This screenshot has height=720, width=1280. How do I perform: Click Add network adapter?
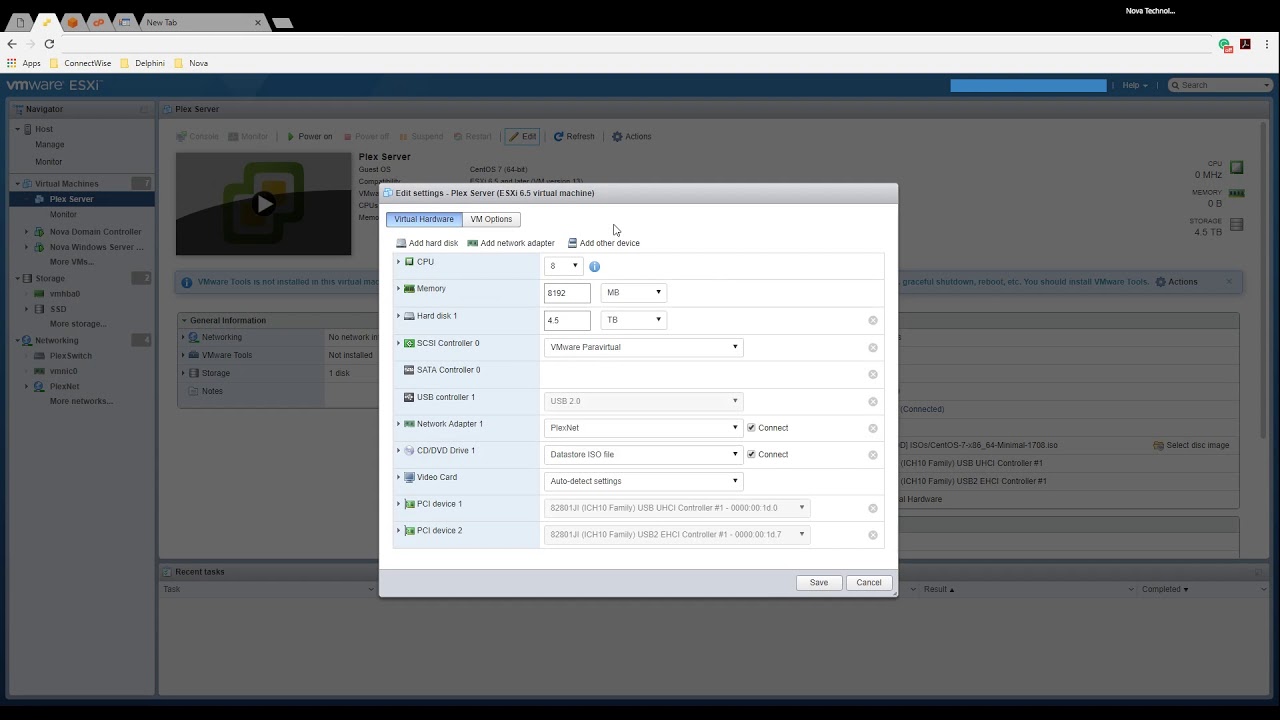click(x=511, y=243)
